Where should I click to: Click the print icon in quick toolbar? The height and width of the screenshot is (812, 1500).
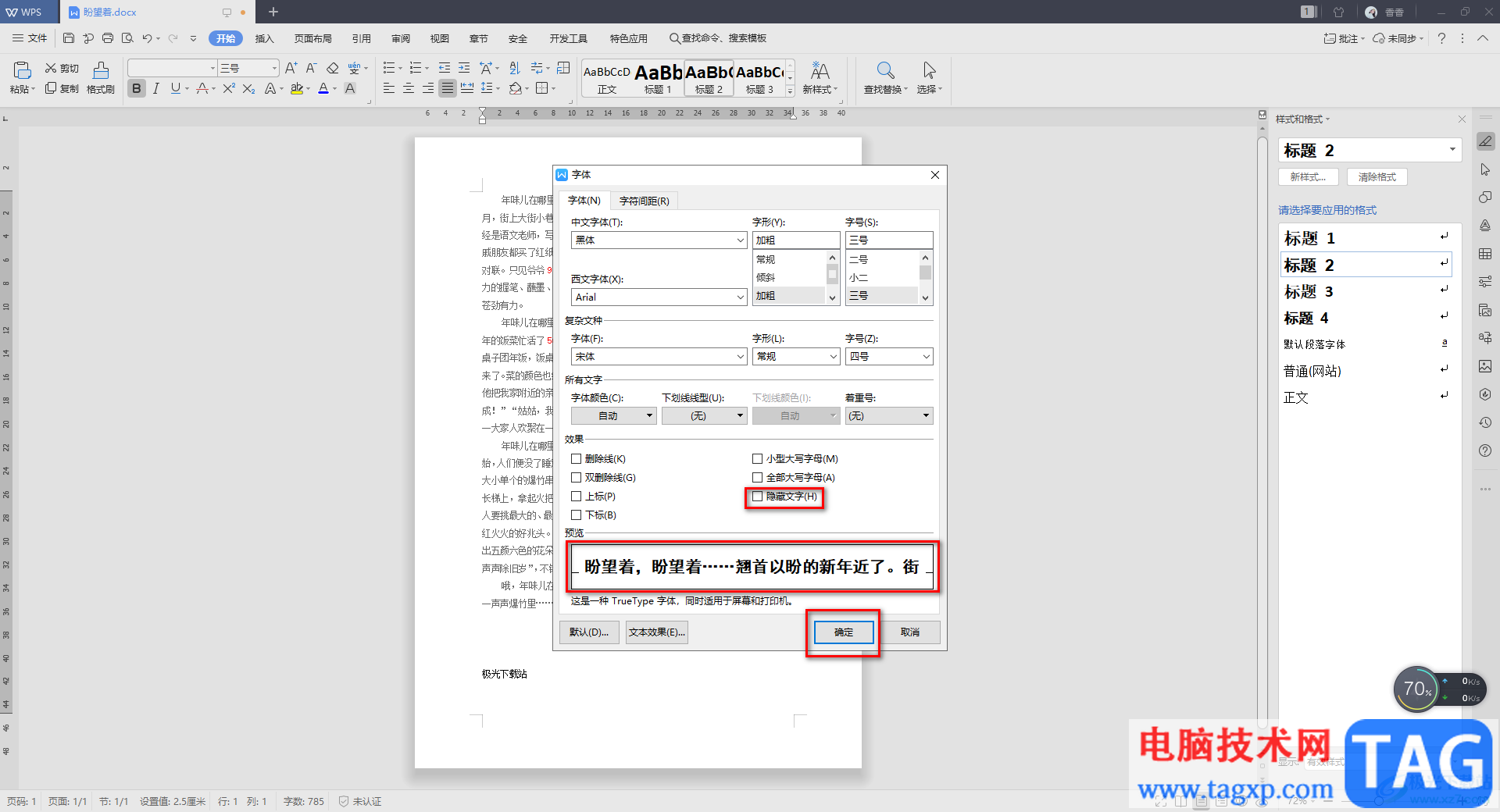pyautogui.click(x=108, y=37)
